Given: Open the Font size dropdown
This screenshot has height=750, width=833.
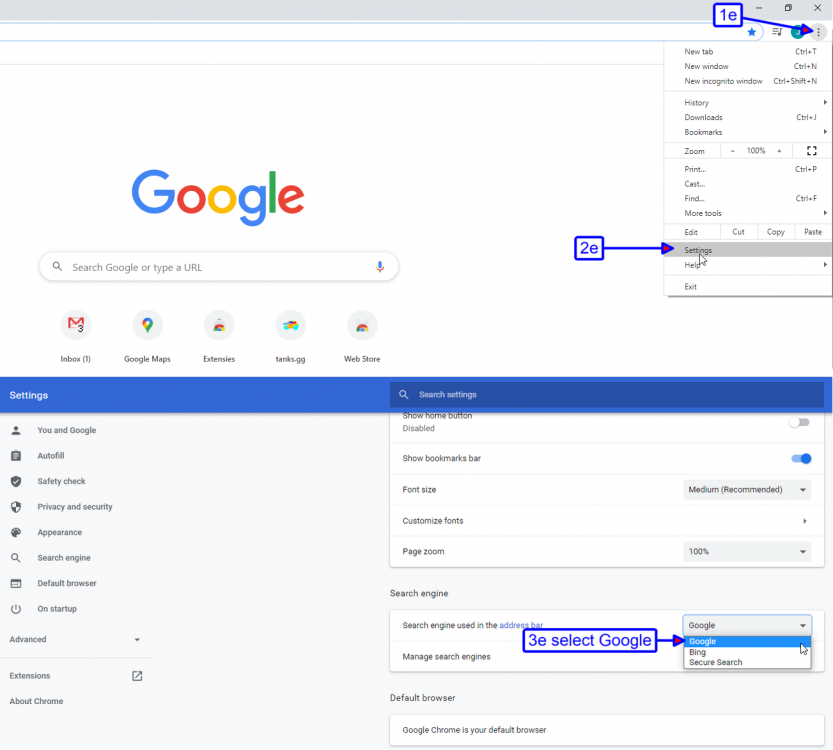Looking at the screenshot, I should 747,490.
